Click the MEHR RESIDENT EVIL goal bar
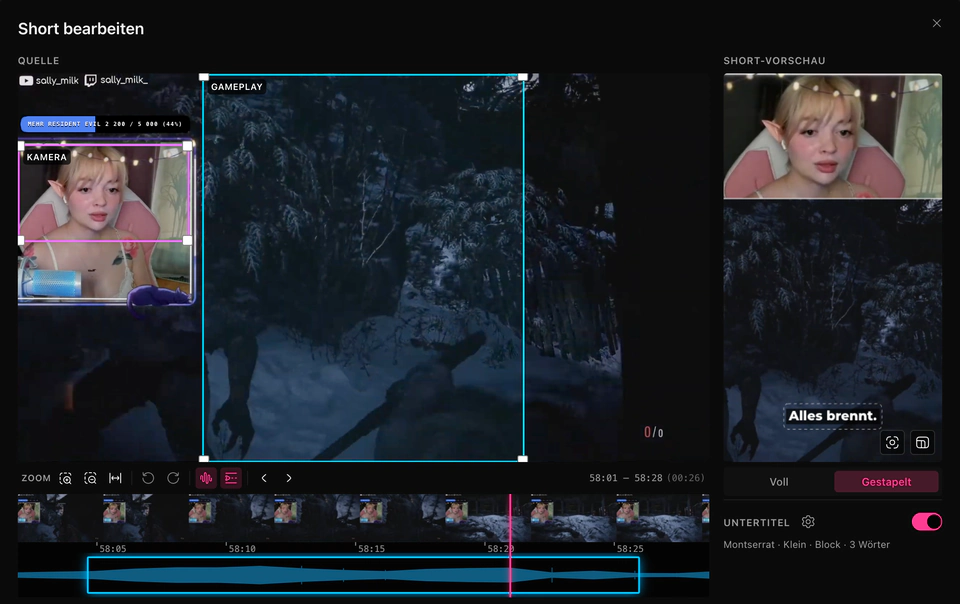The height and width of the screenshot is (604, 960). tap(105, 124)
